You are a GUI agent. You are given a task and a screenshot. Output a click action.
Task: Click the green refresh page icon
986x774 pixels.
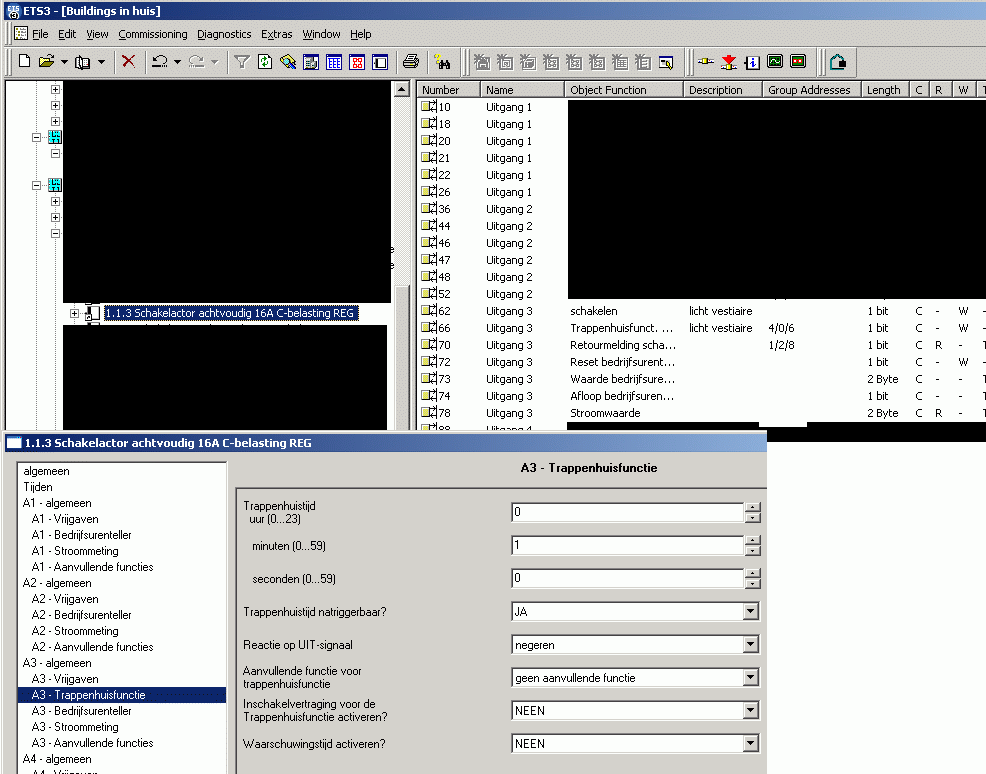[265, 62]
